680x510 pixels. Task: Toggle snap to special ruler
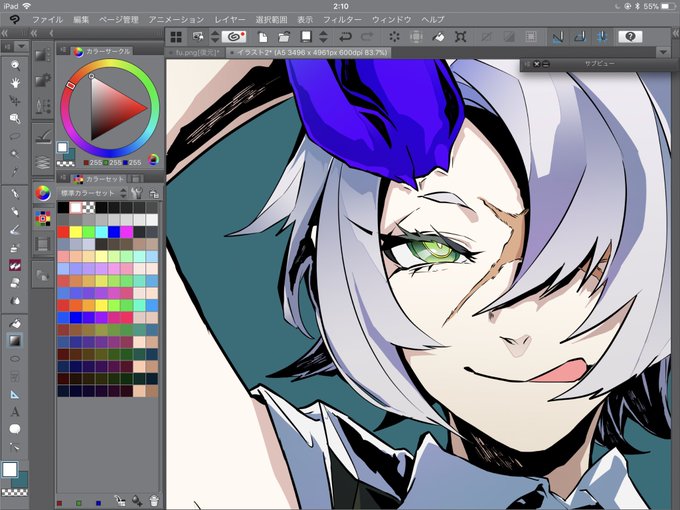coord(580,37)
